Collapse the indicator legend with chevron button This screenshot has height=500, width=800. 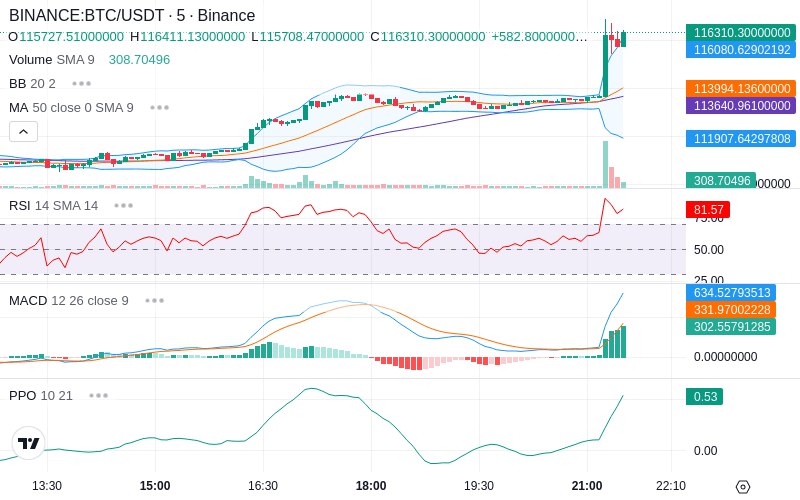click(23, 132)
